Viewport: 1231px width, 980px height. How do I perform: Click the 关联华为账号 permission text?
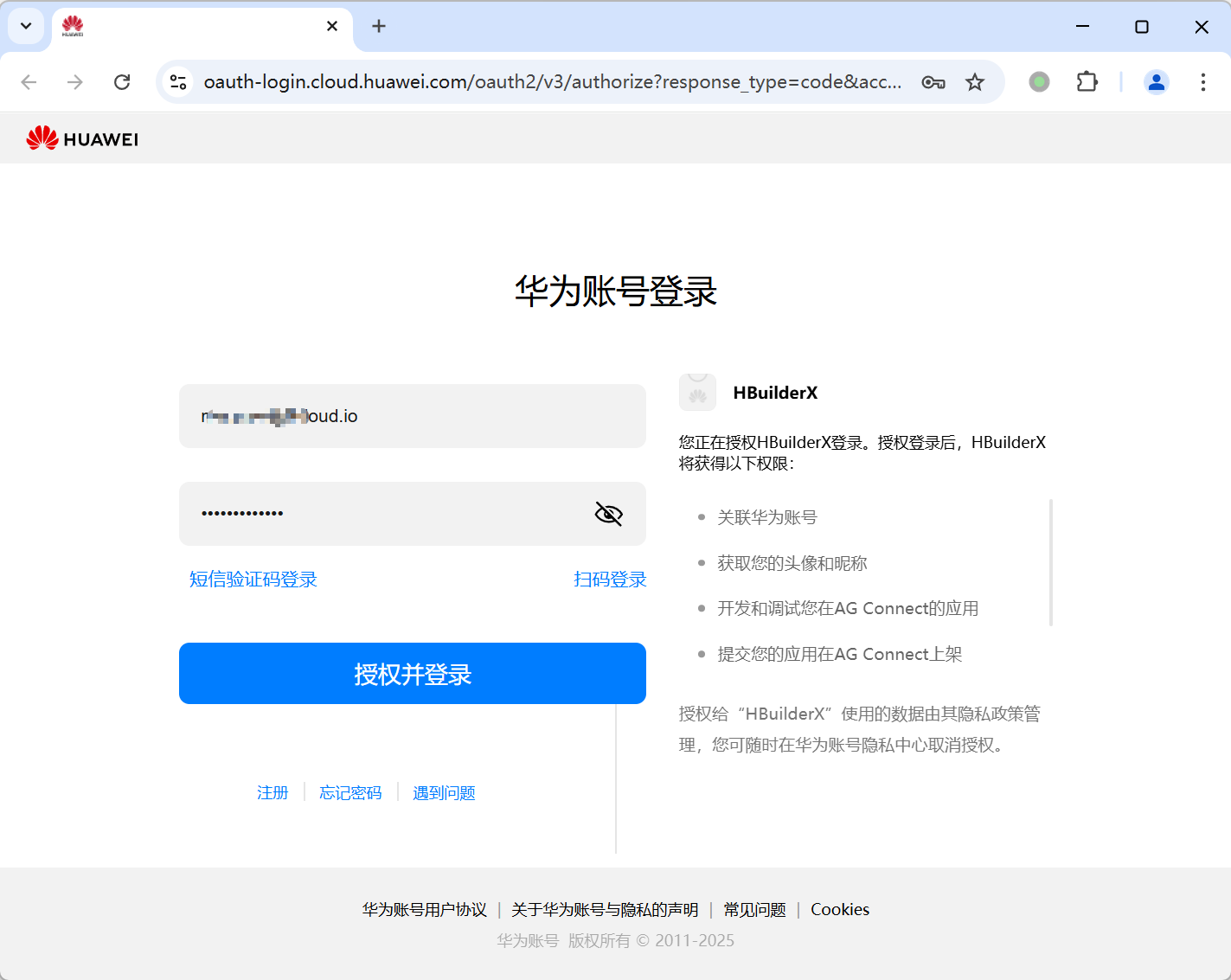tap(767, 518)
